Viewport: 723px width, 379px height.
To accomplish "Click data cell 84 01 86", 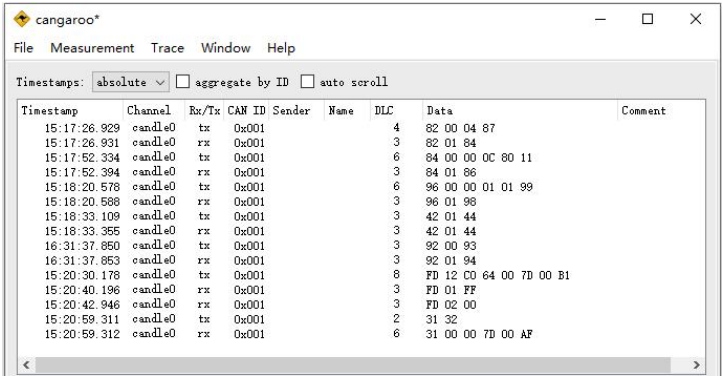I will point(450,172).
